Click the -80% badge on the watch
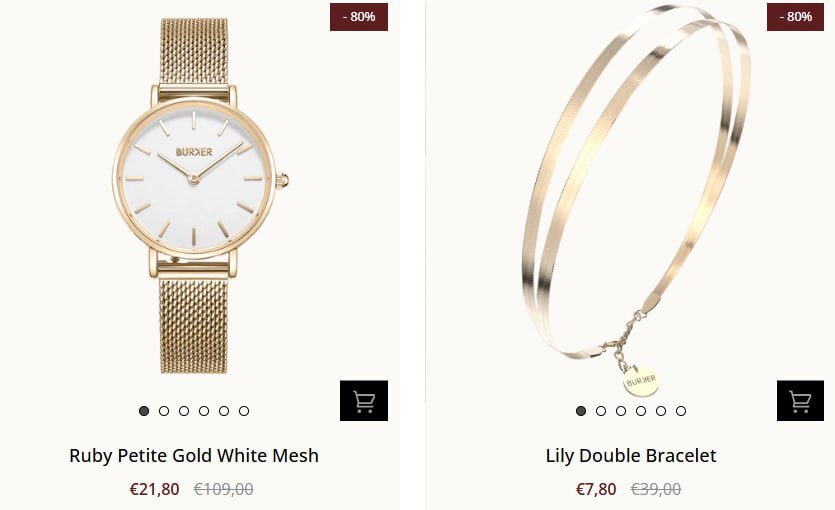This screenshot has height=510, width=835. pos(359,17)
